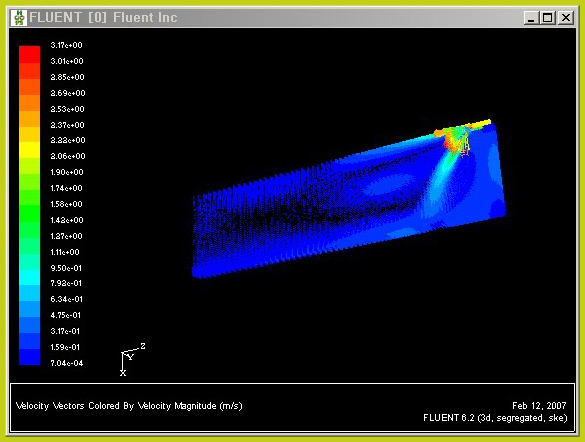Viewport: 585px width, 442px height.
Task: Click the Z axis label of triad
Action: click(x=143, y=346)
